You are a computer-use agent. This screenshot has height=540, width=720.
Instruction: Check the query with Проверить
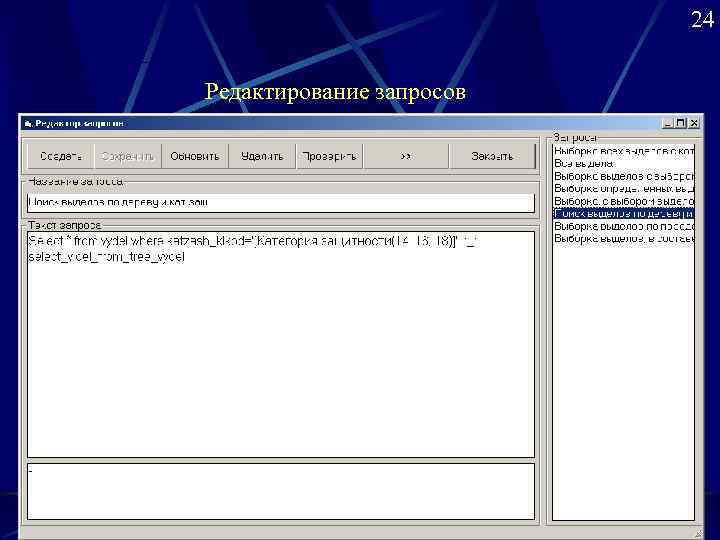329,157
